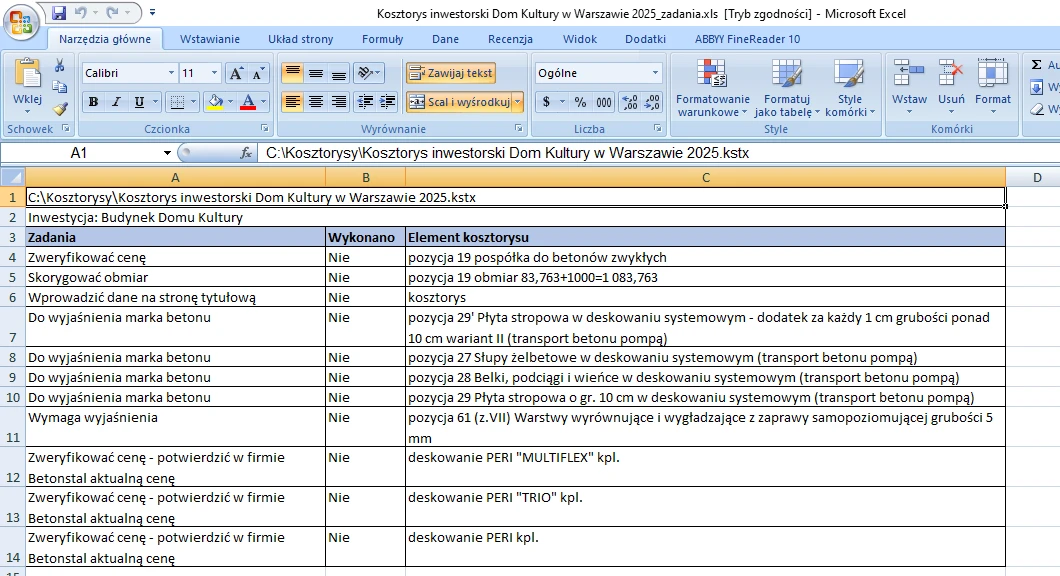Open the fill color palette arrow
This screenshot has width=1060, height=576.
coord(230,102)
